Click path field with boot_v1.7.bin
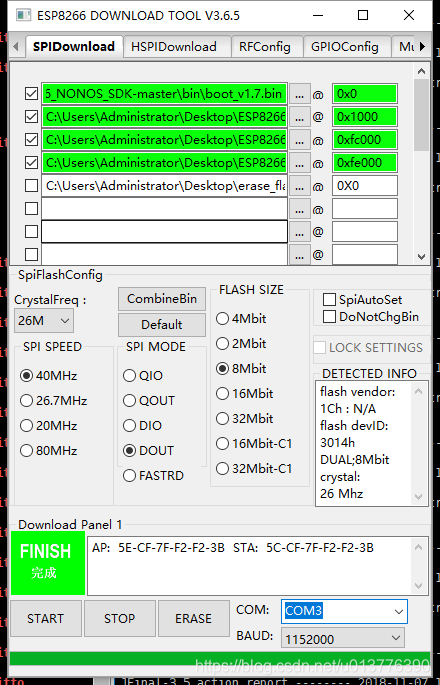440x685 pixels. [x=164, y=94]
